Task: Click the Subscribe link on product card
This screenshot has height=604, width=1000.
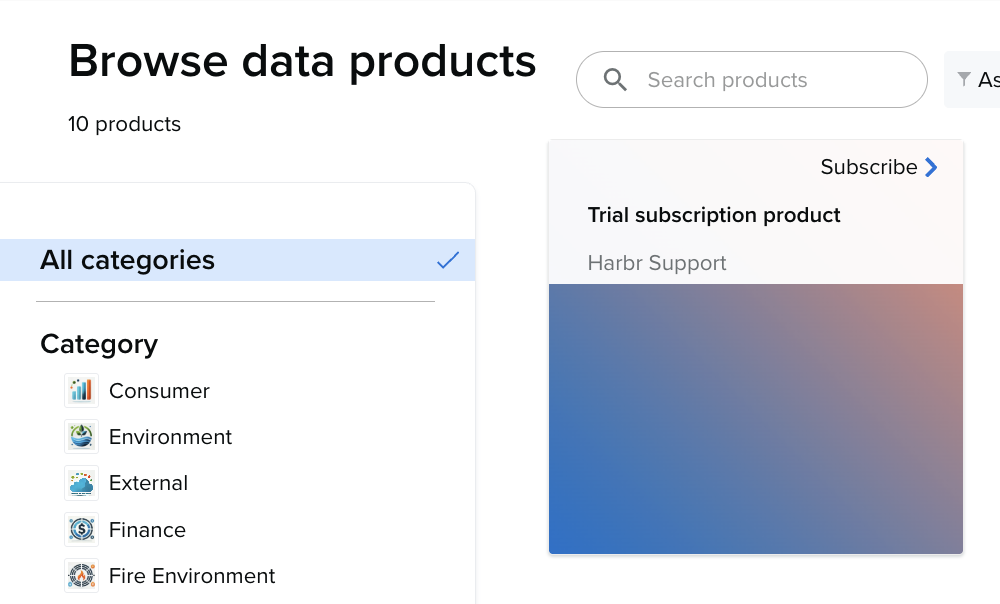Action: coord(868,167)
